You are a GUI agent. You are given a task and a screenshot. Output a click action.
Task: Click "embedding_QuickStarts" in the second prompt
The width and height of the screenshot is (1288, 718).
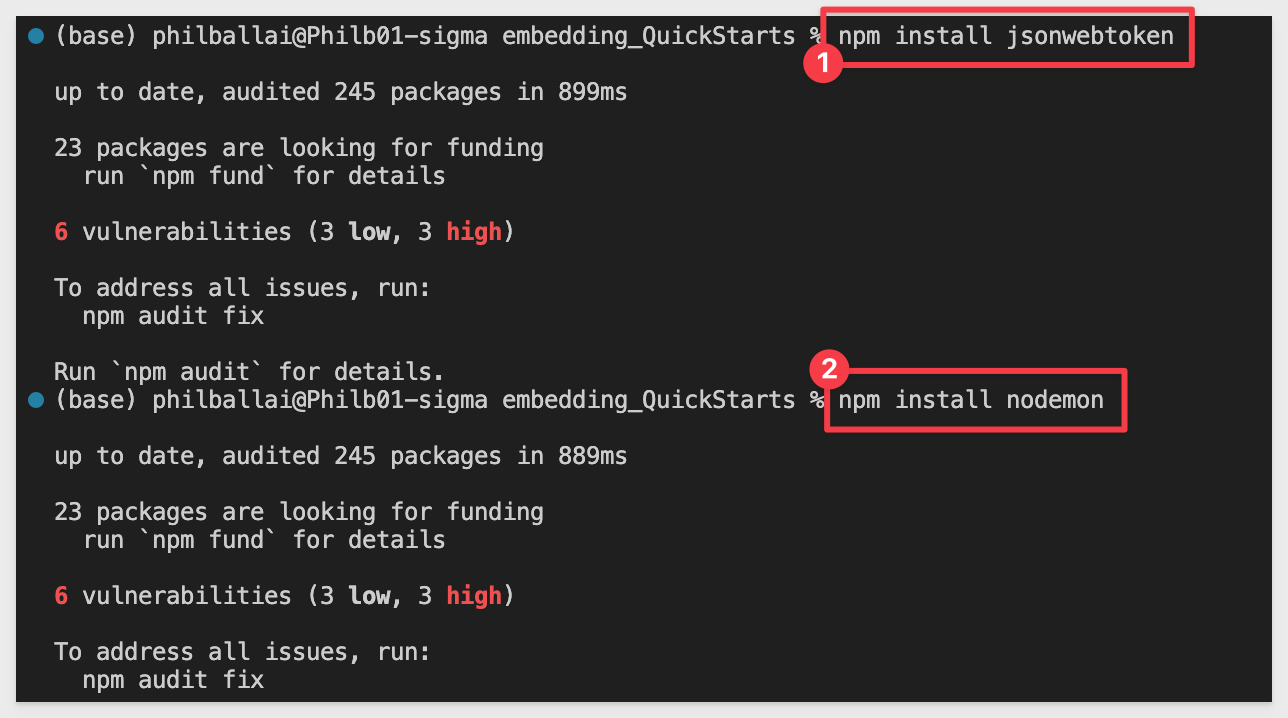tap(648, 400)
